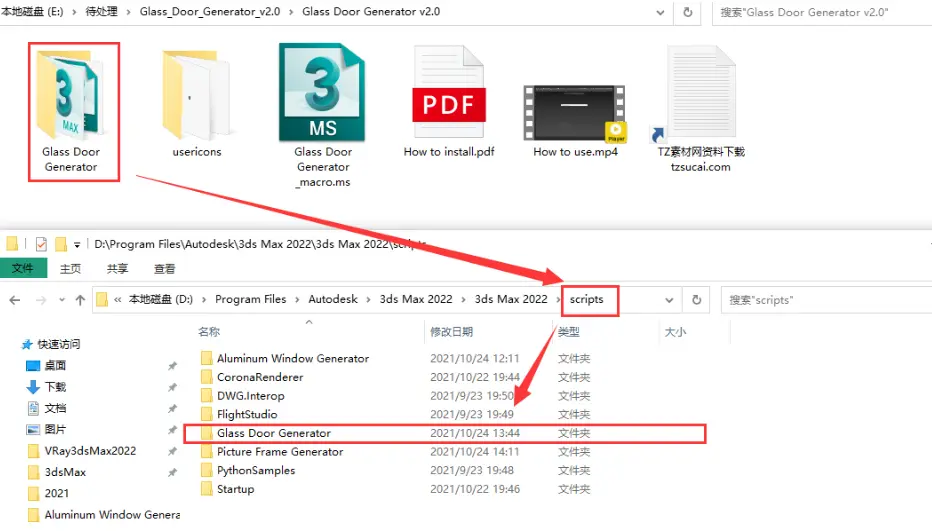Expand chevron after 待处理 in the breadcrumb
The image size is (932, 531).
point(128,12)
